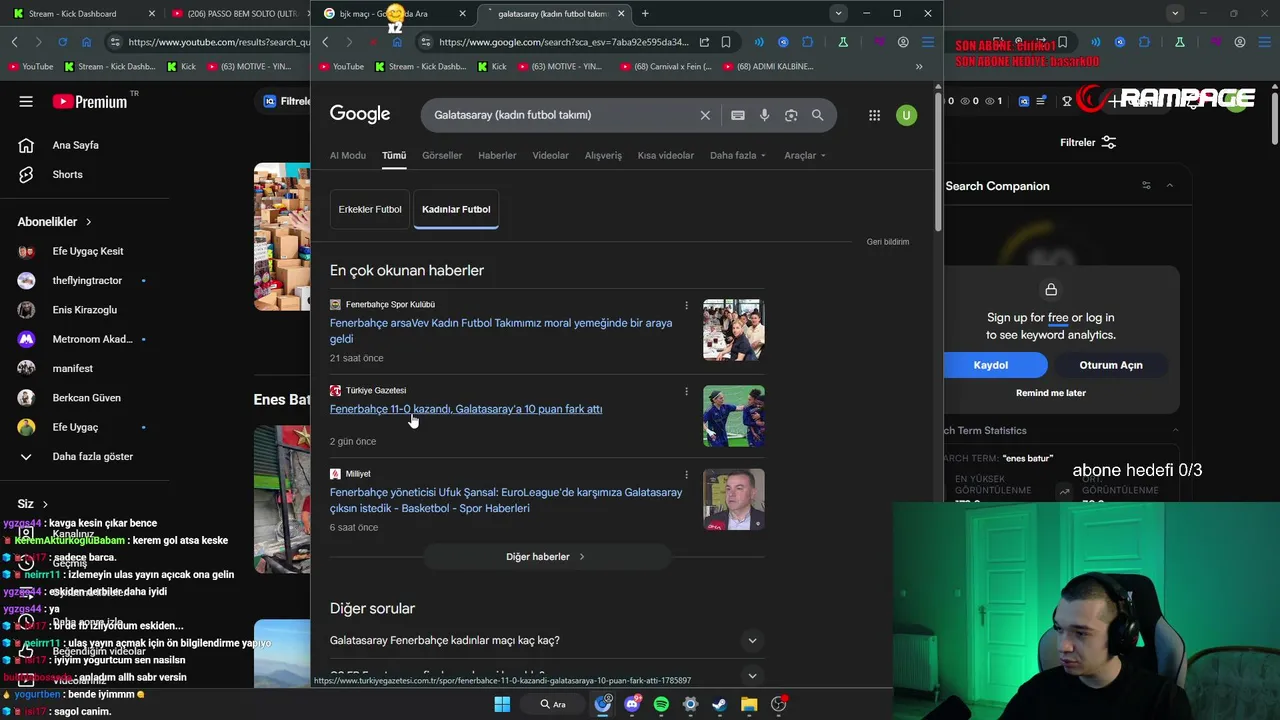Click home button in Google window toolbar
Screen dimensions: 1280x720
pos(397,42)
